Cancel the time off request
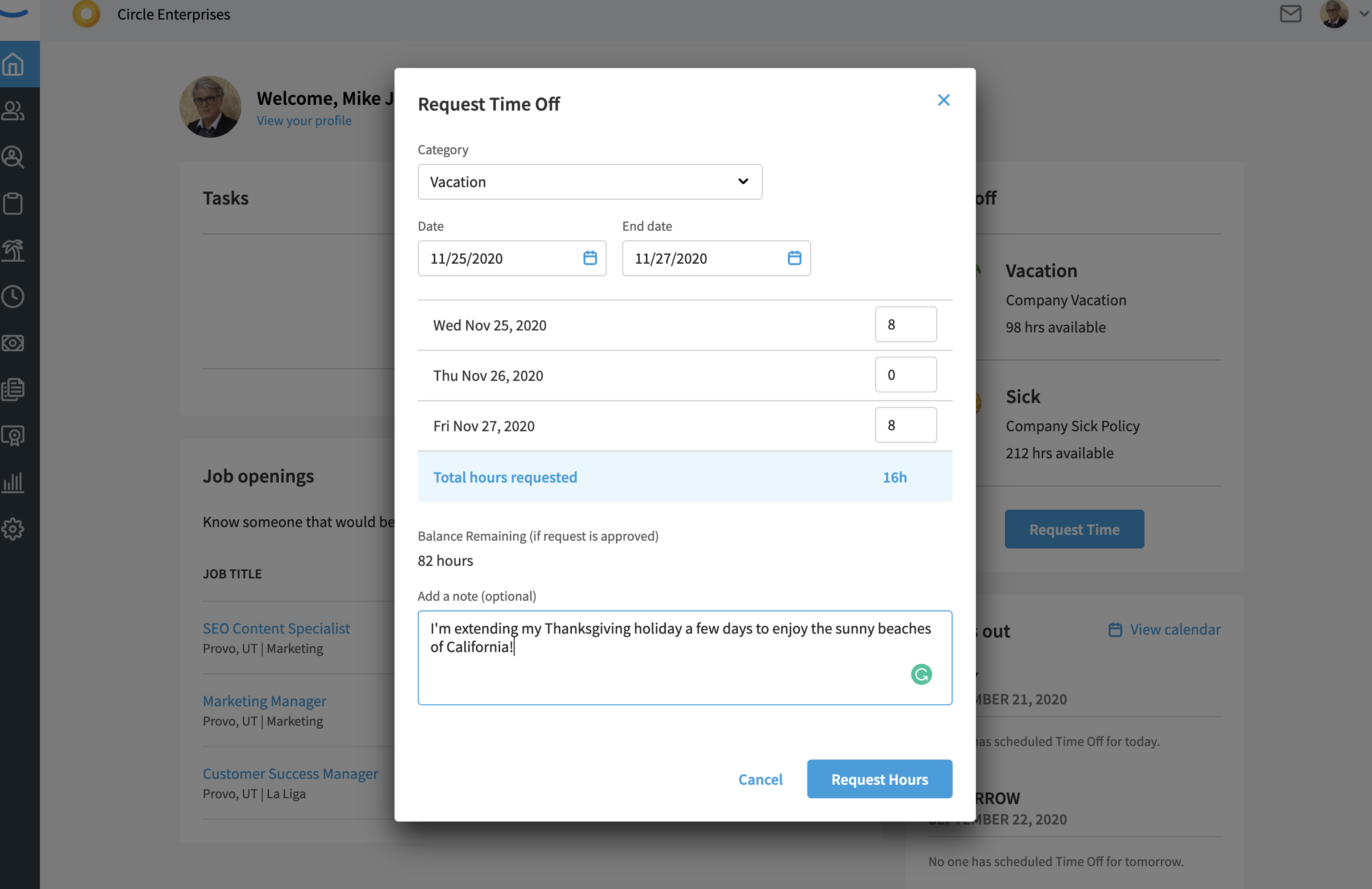 [760, 779]
